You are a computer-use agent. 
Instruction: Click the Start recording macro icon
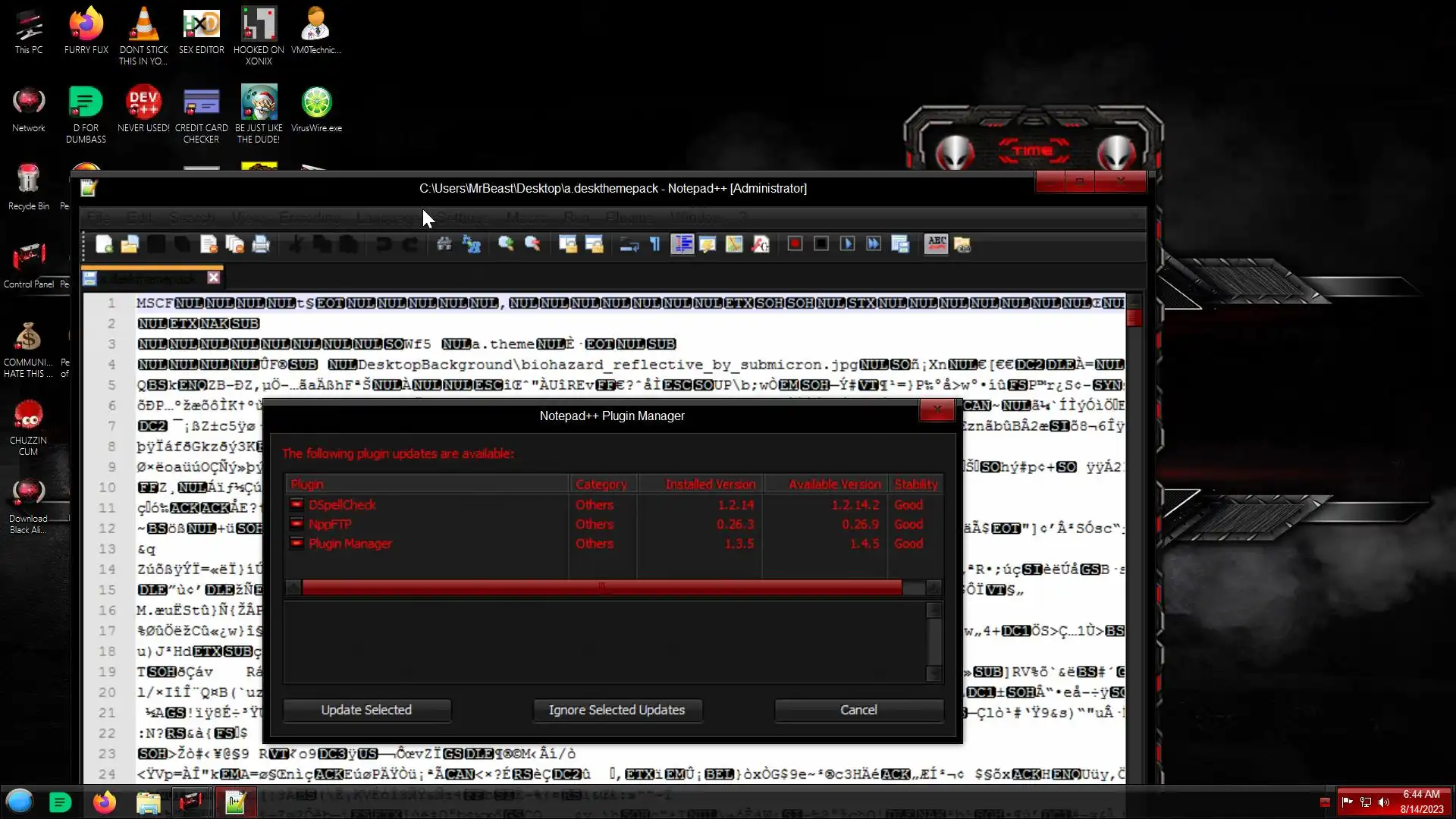[795, 244]
